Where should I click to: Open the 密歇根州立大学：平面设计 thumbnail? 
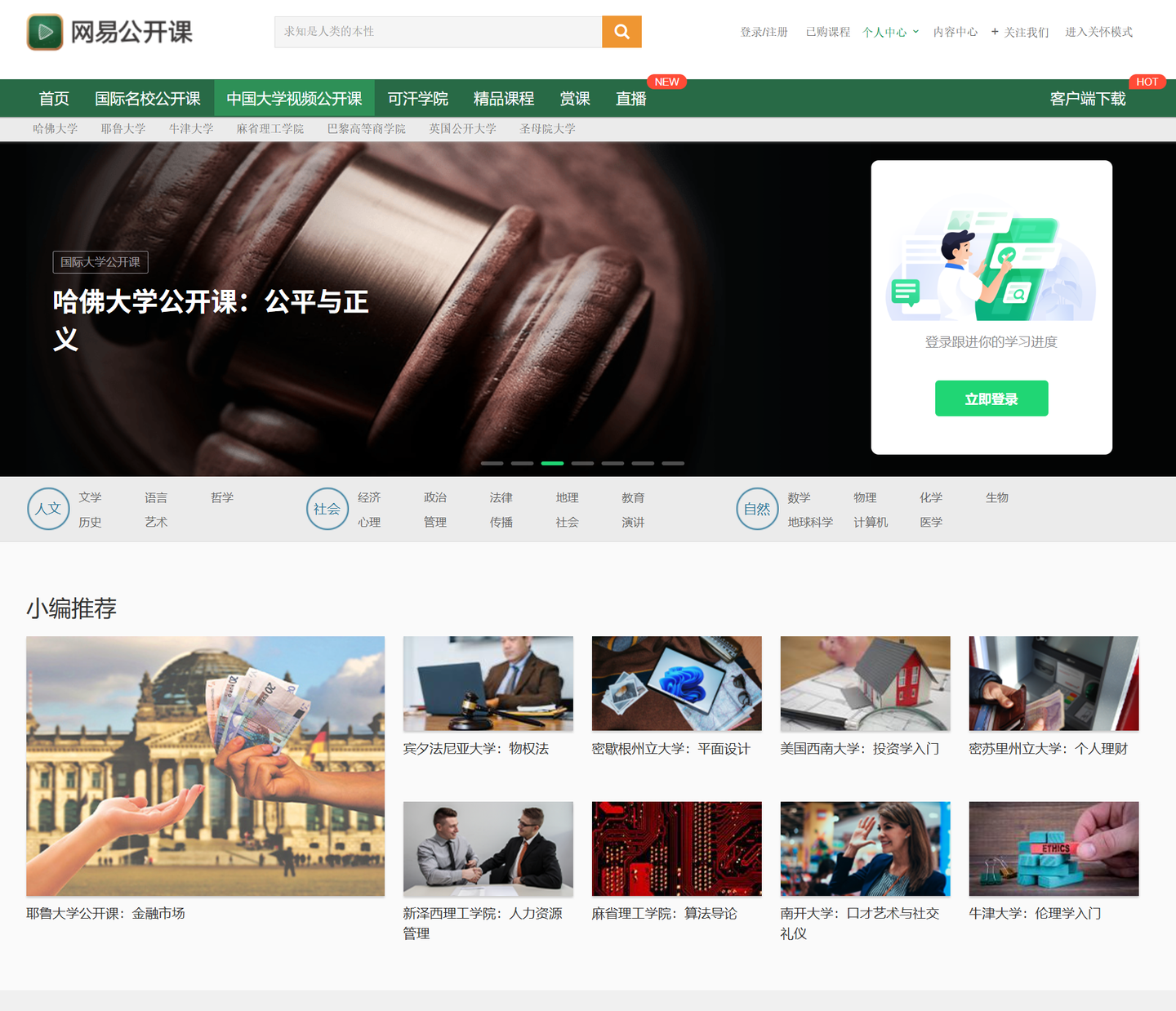click(677, 684)
